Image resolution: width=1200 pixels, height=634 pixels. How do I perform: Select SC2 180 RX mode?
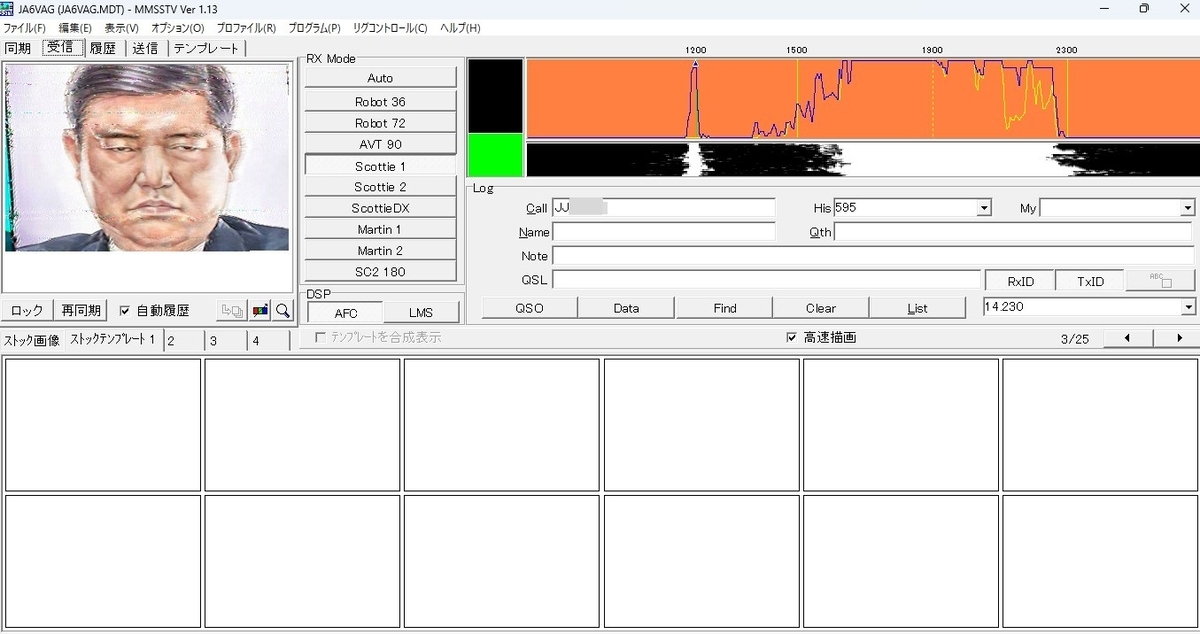point(380,272)
